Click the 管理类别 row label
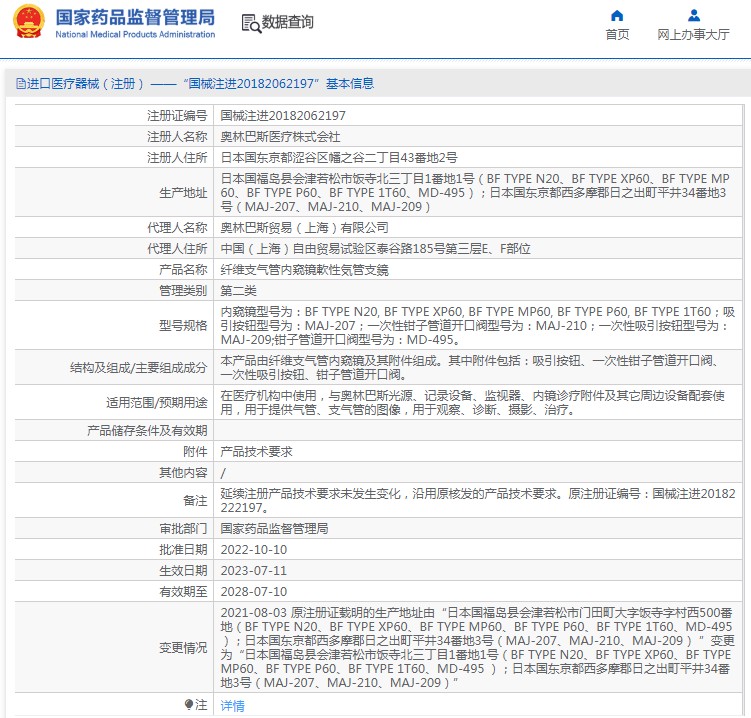Image resolution: width=751 pixels, height=718 pixels. point(183,291)
